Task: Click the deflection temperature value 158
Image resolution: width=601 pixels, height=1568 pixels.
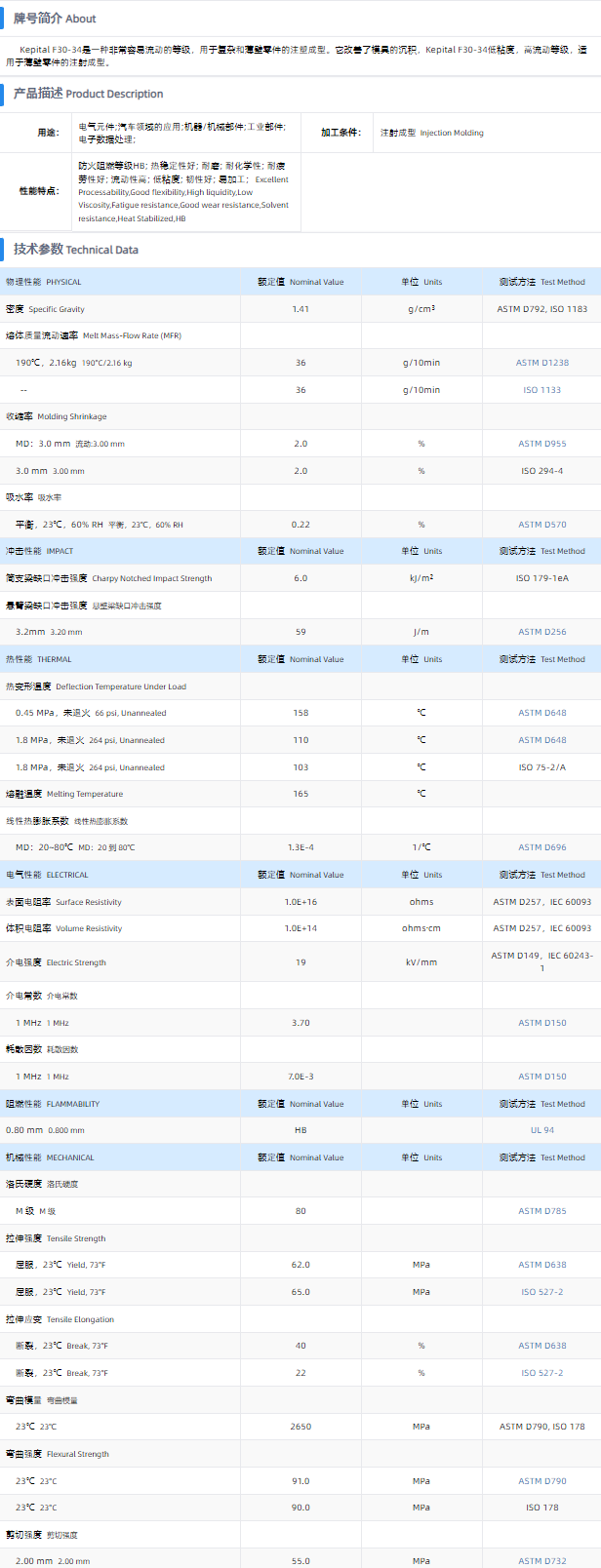Action: pos(300,713)
